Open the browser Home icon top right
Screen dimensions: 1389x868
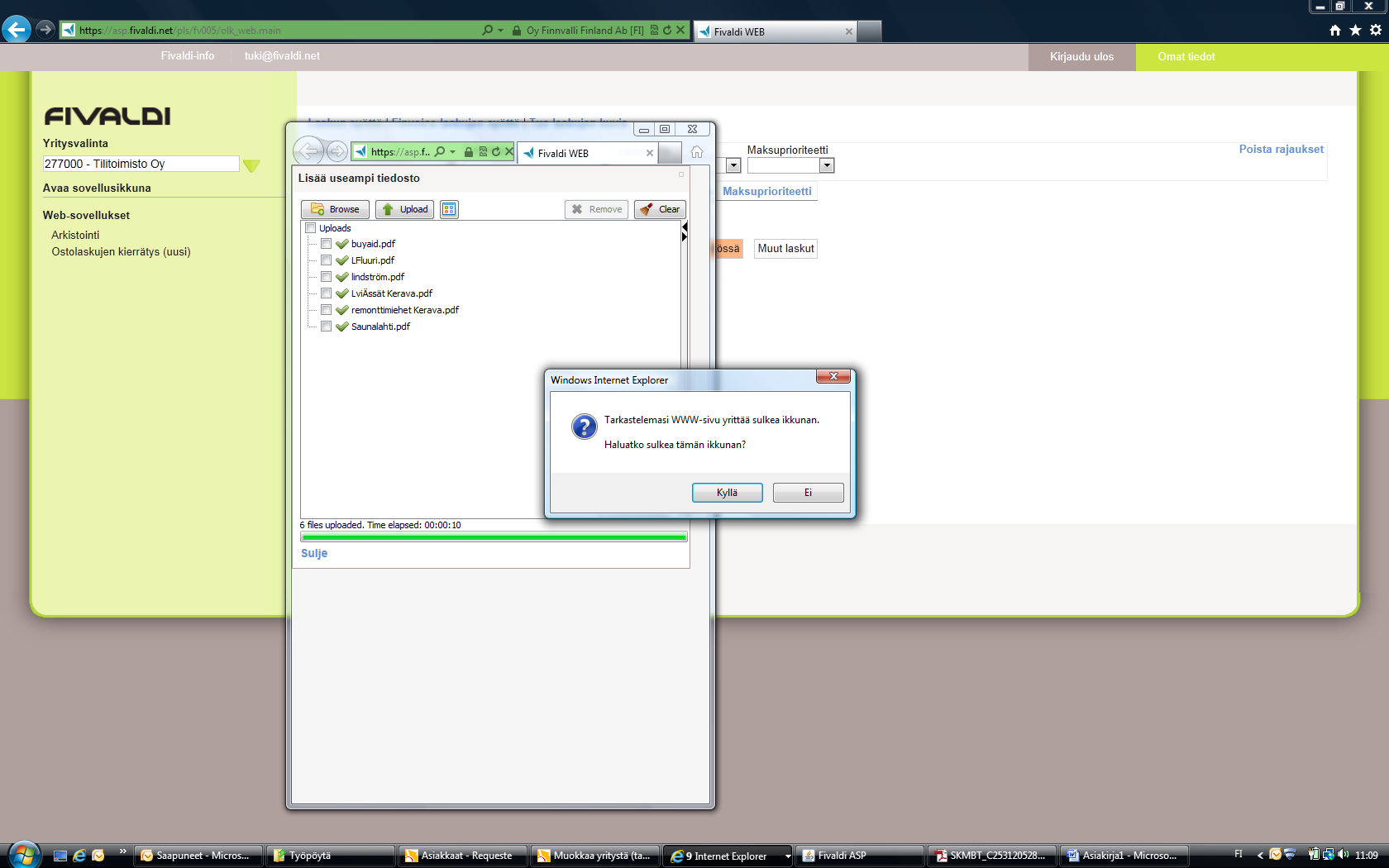click(1335, 31)
